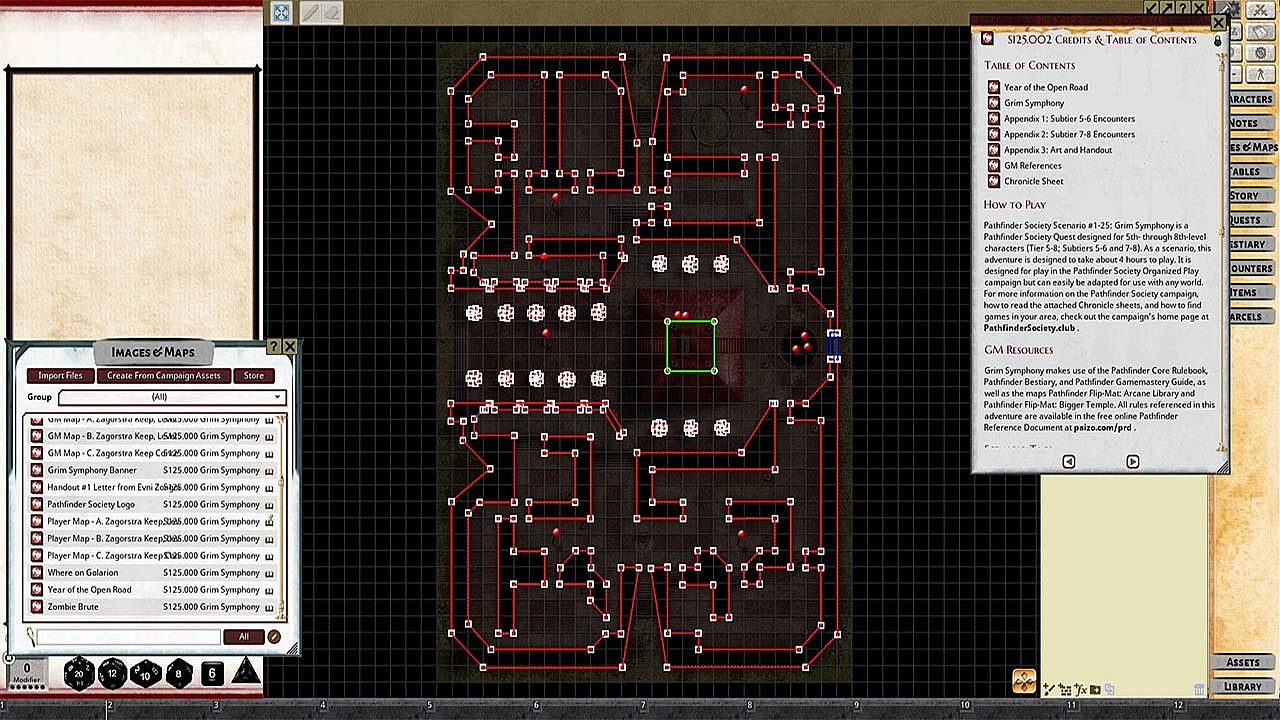
Task: Click the blue door marker on map
Action: pos(834,346)
